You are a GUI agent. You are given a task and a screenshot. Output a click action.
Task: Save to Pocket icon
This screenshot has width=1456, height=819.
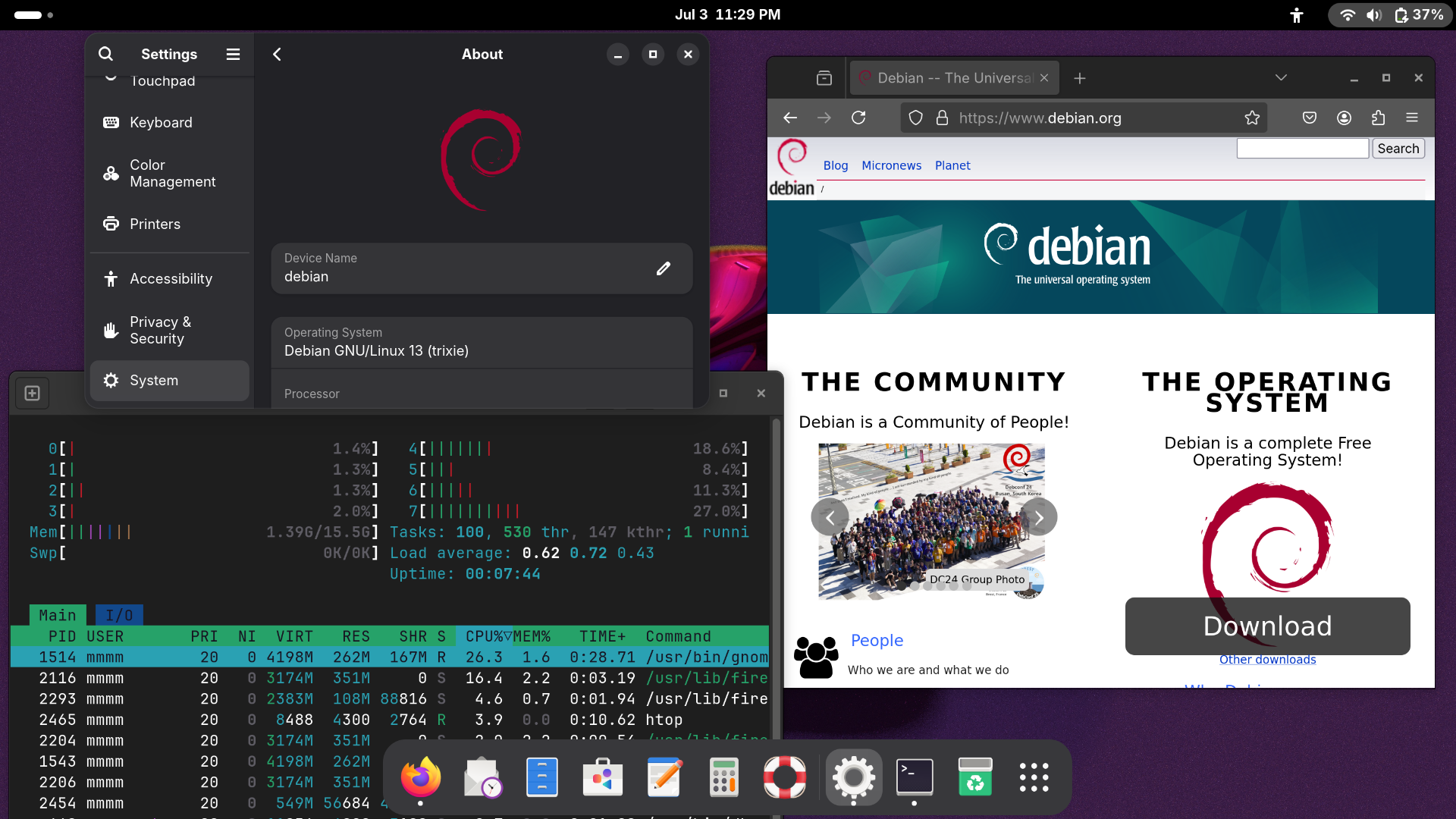[1310, 118]
